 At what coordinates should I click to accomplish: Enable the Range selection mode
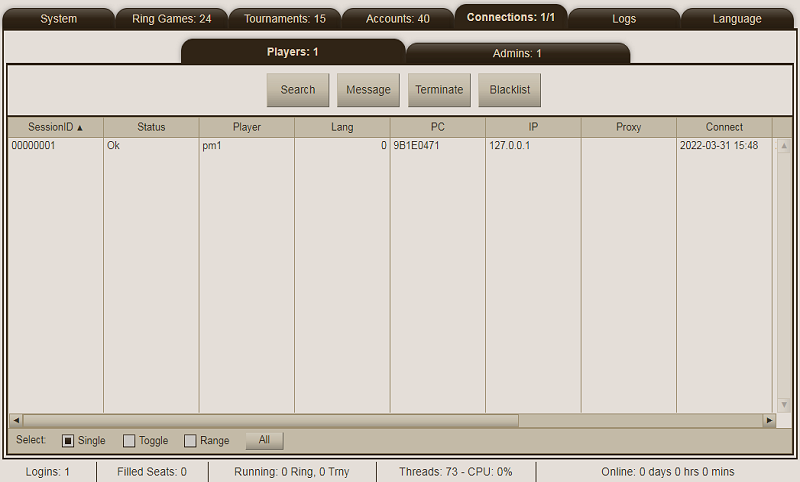click(x=190, y=441)
